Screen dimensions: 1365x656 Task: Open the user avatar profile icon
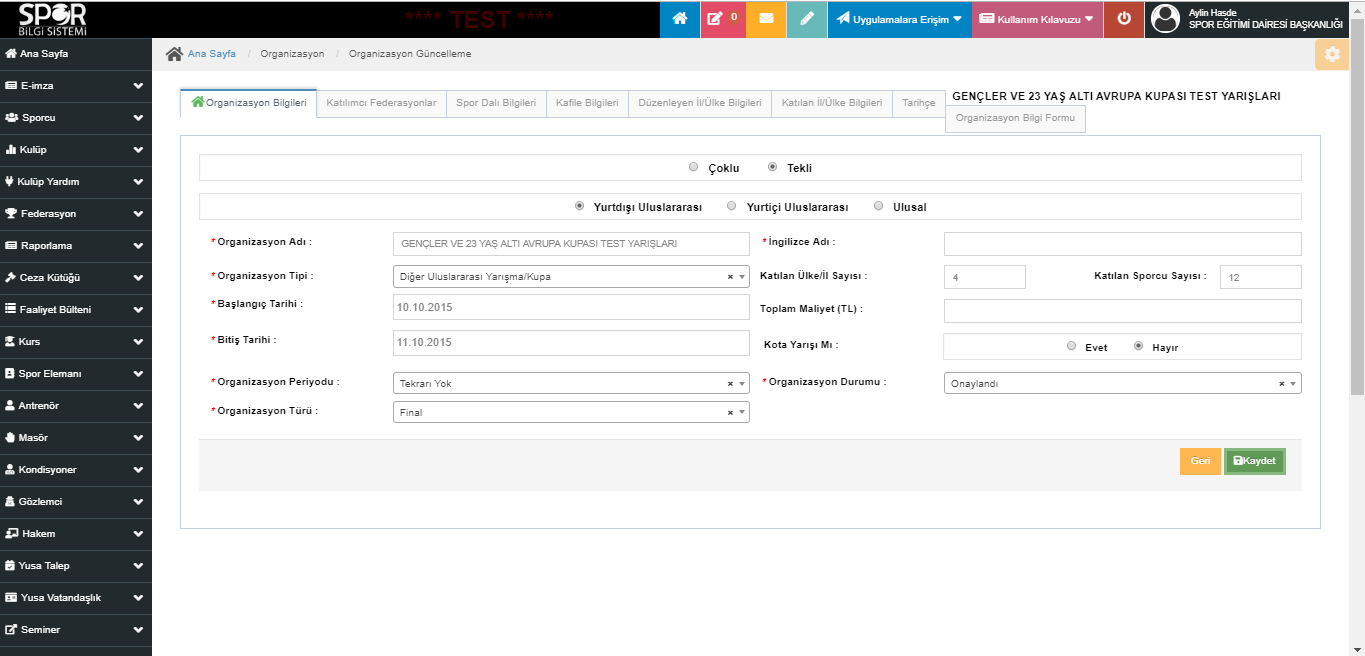click(1165, 19)
